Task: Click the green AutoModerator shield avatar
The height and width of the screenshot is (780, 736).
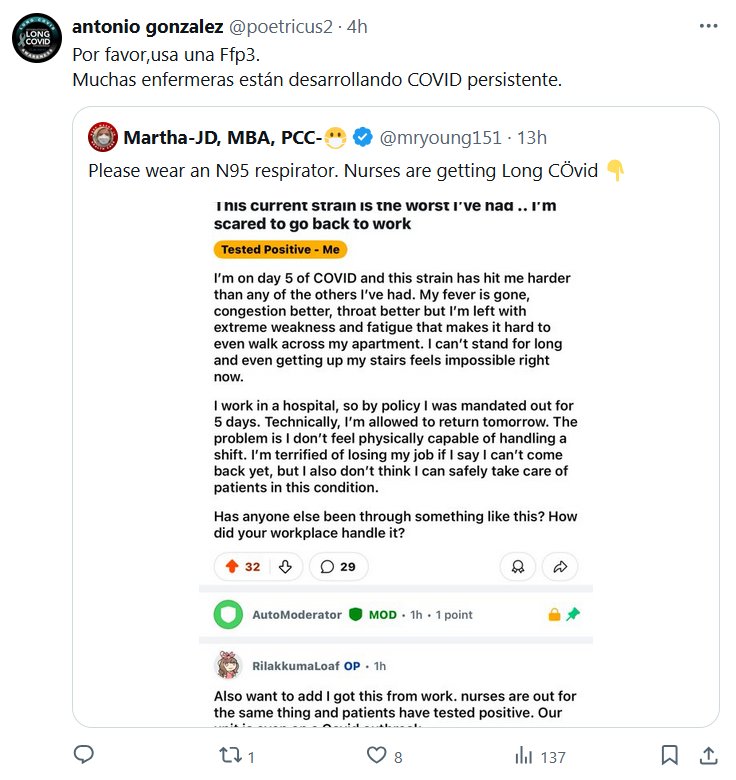Action: pos(228,614)
